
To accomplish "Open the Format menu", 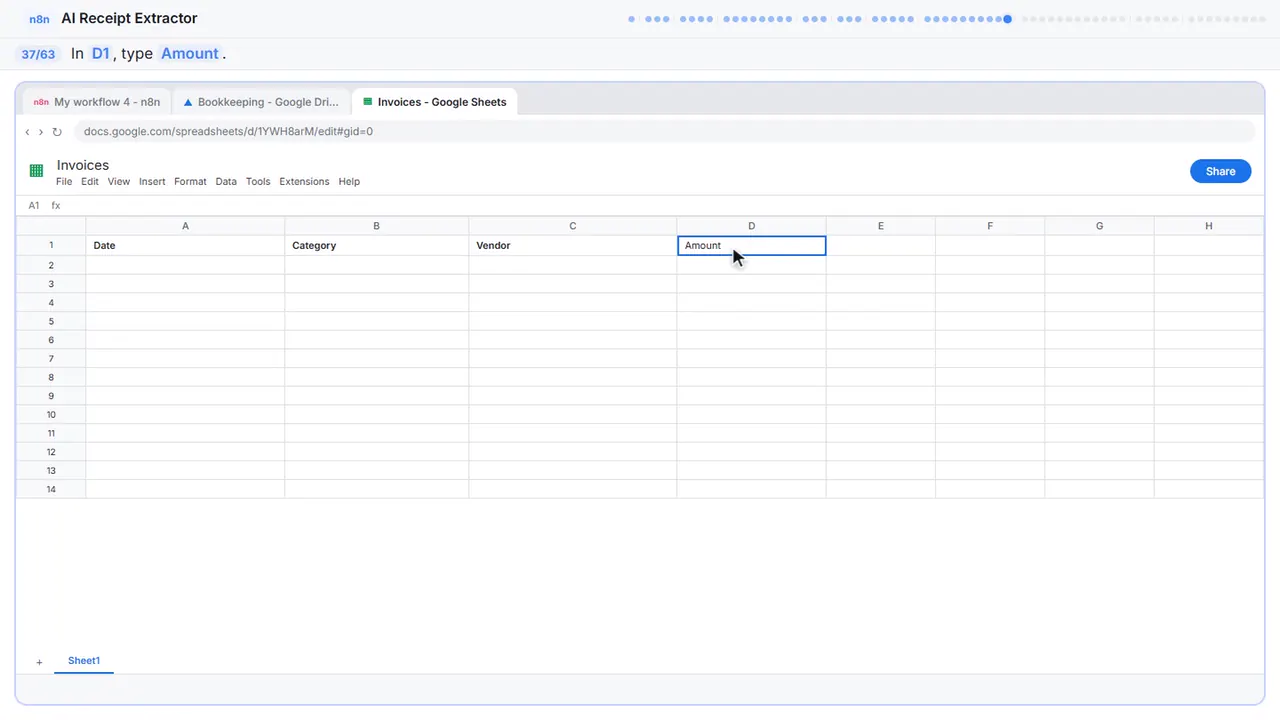I will tap(190, 182).
